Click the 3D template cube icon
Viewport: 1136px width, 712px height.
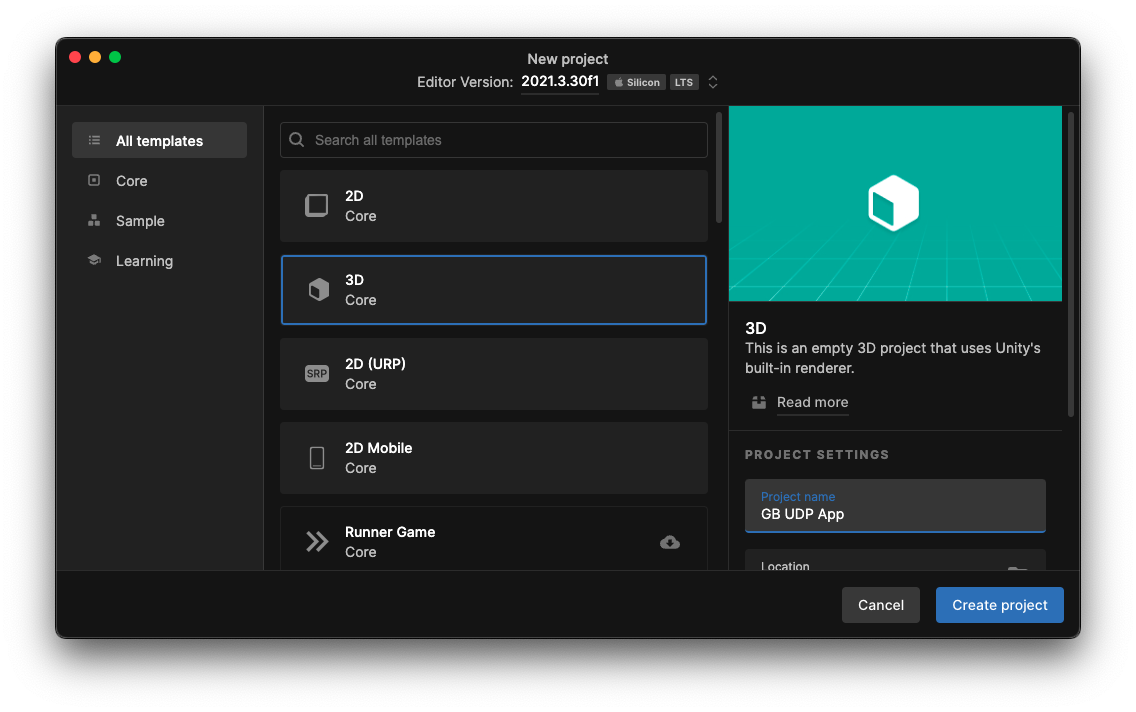tap(319, 290)
